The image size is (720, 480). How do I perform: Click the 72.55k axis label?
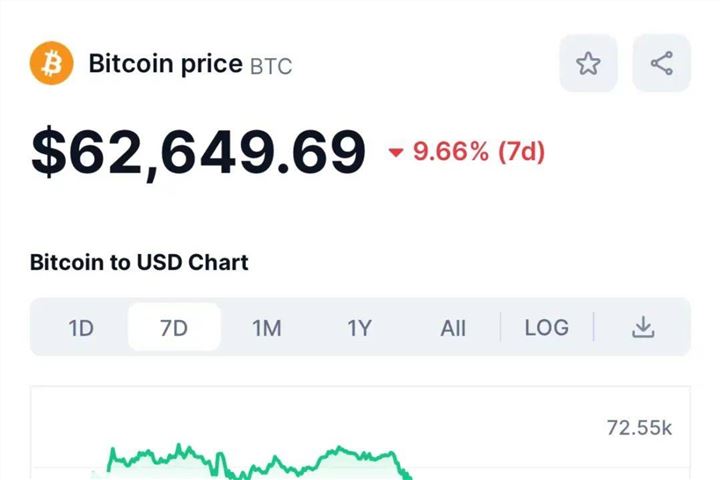639,428
